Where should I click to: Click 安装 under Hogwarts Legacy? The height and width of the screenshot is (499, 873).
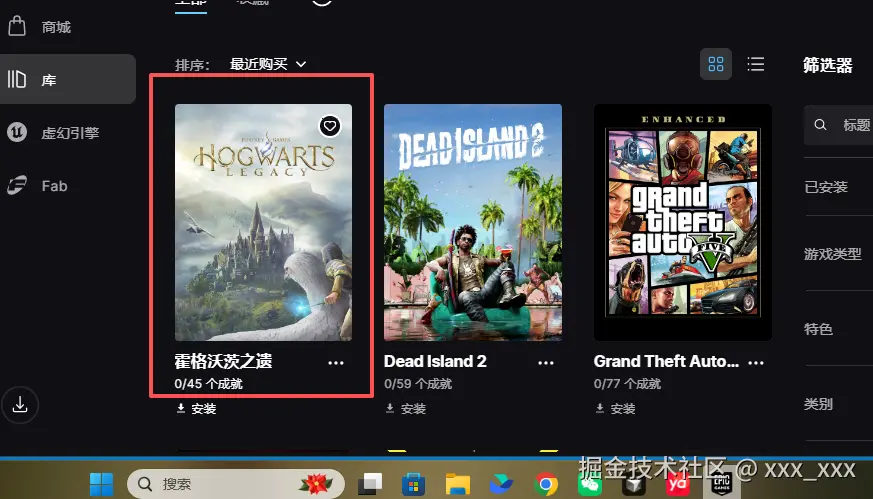pos(196,409)
